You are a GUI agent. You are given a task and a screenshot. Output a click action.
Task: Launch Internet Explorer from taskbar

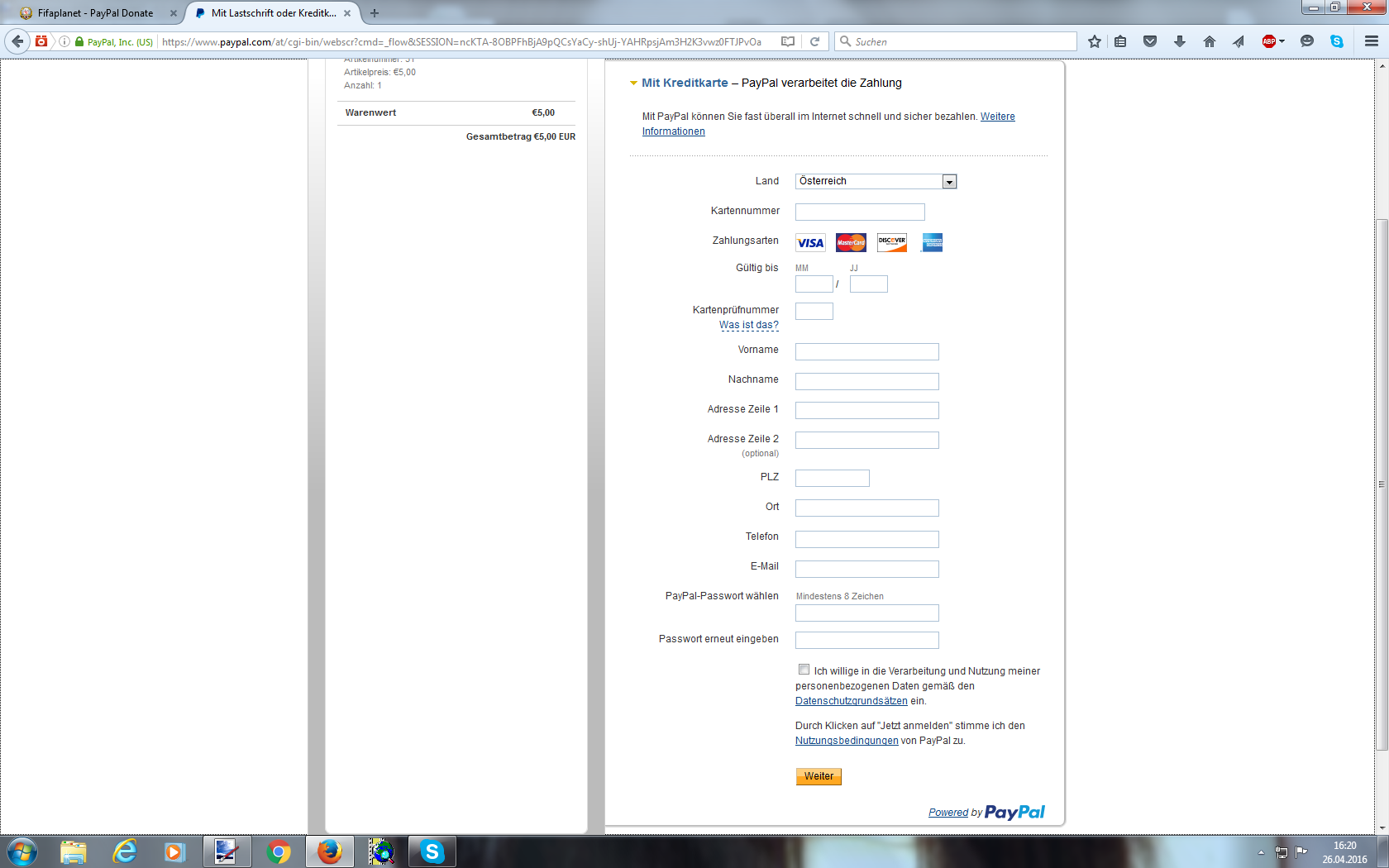point(125,851)
